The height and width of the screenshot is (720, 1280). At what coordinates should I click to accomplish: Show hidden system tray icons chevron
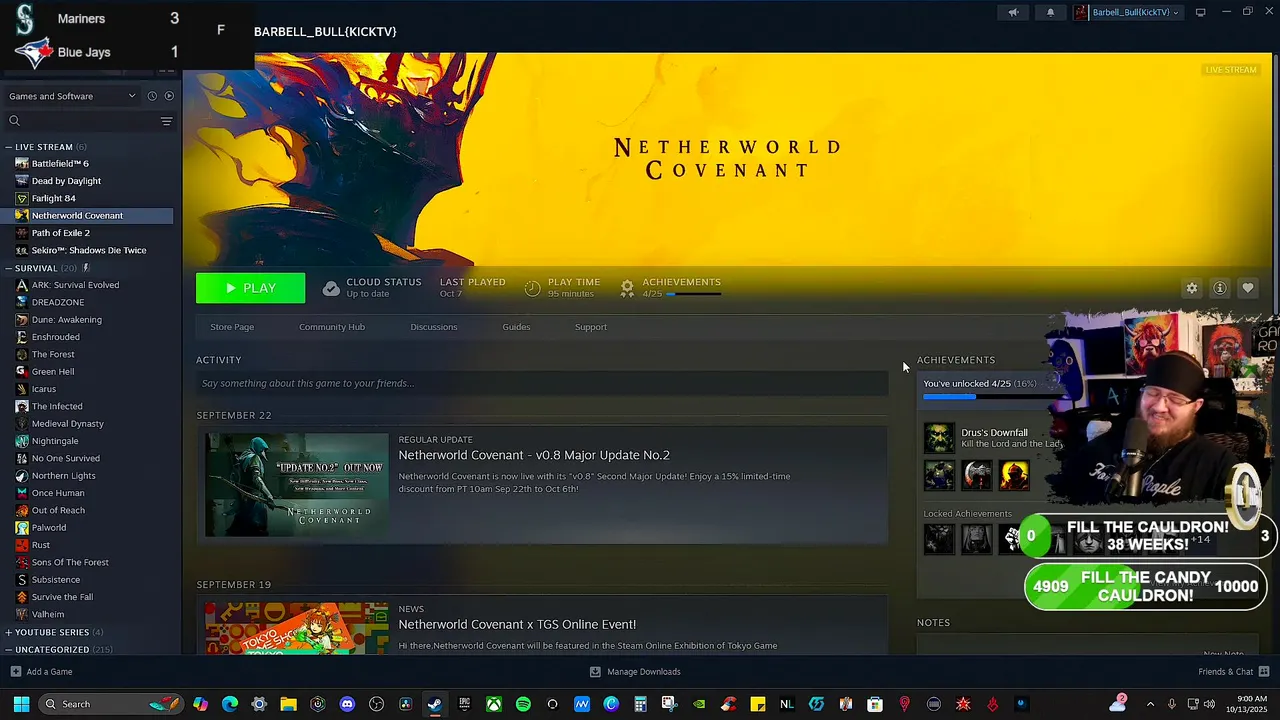point(1150,704)
